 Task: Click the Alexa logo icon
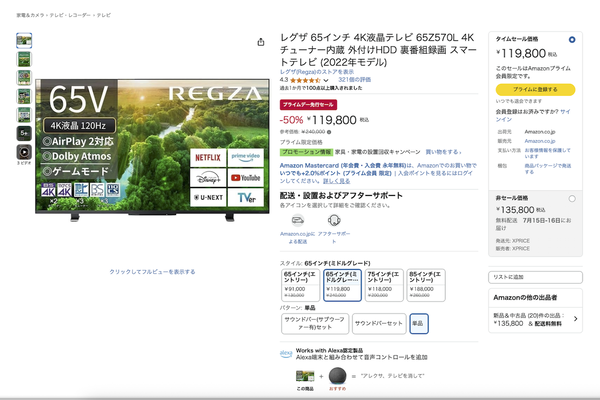click(286, 354)
